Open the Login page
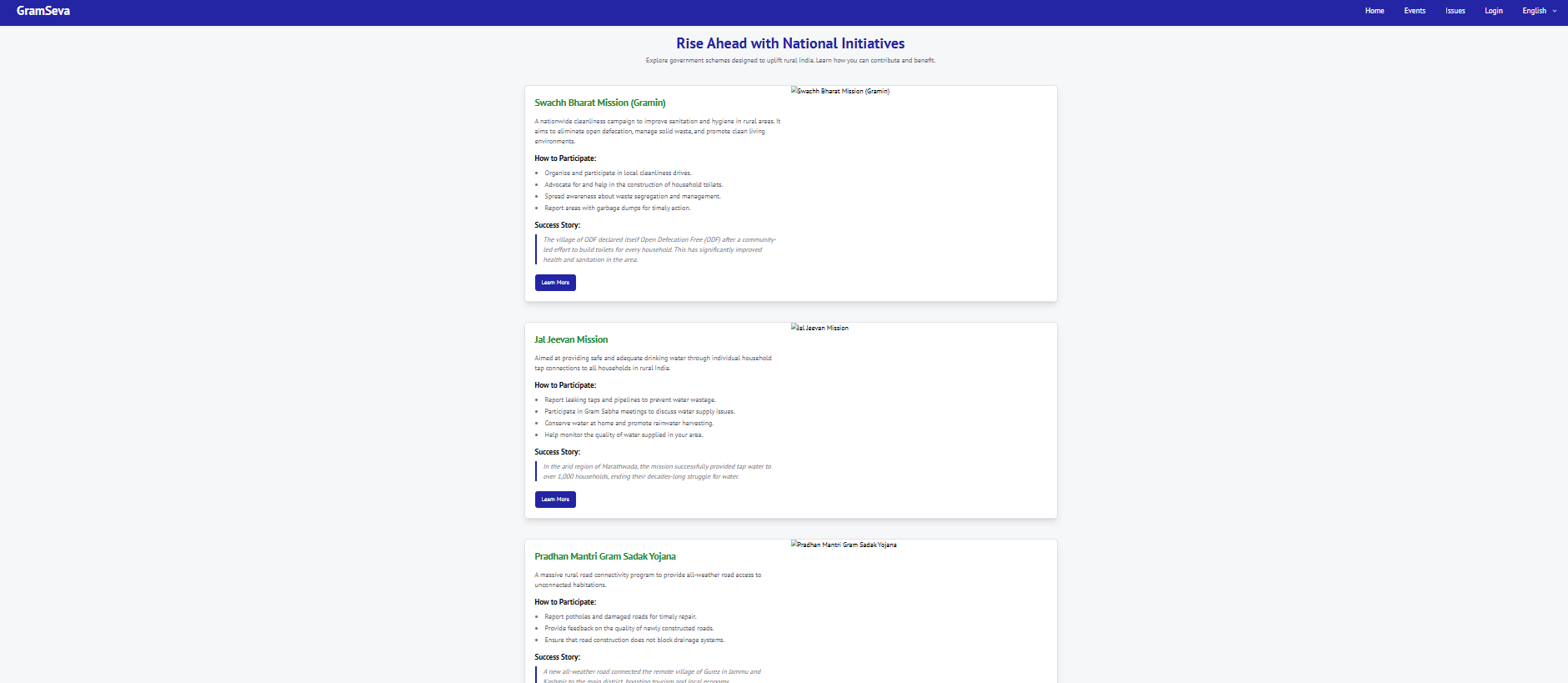Viewport: 1568px width, 683px height. point(1494,11)
